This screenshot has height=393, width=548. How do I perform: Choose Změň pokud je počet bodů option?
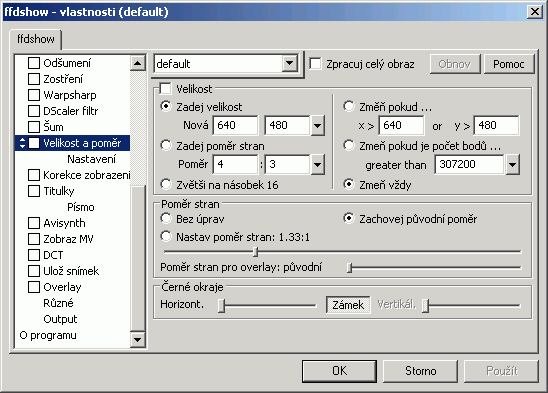[x=349, y=145]
